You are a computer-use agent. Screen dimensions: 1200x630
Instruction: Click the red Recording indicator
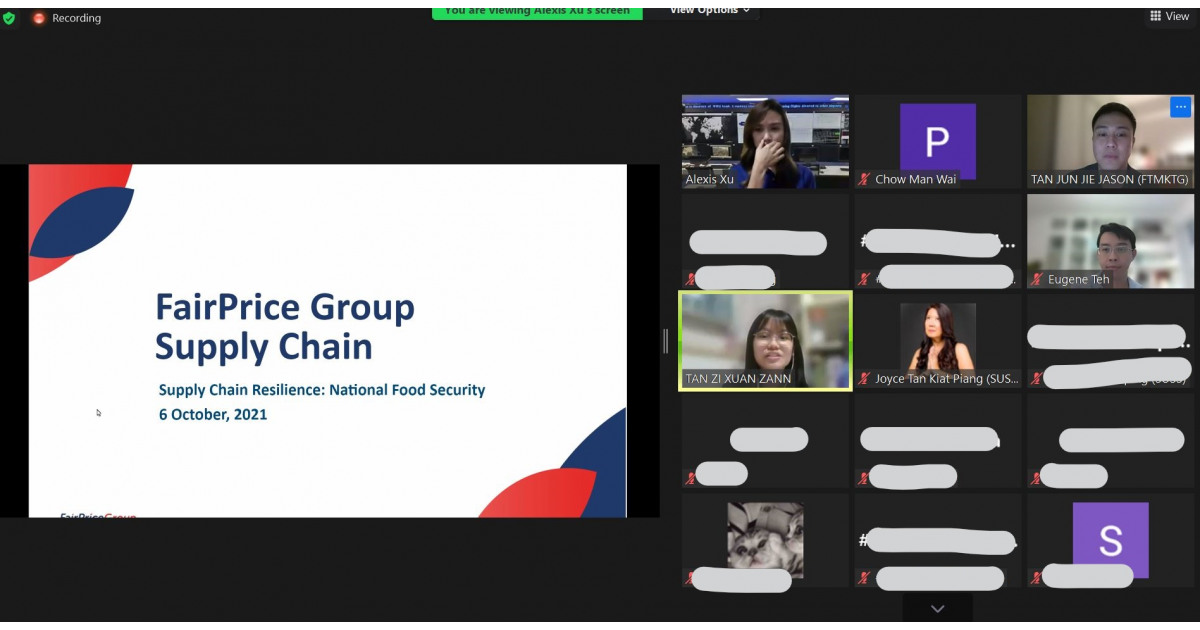click(40, 17)
